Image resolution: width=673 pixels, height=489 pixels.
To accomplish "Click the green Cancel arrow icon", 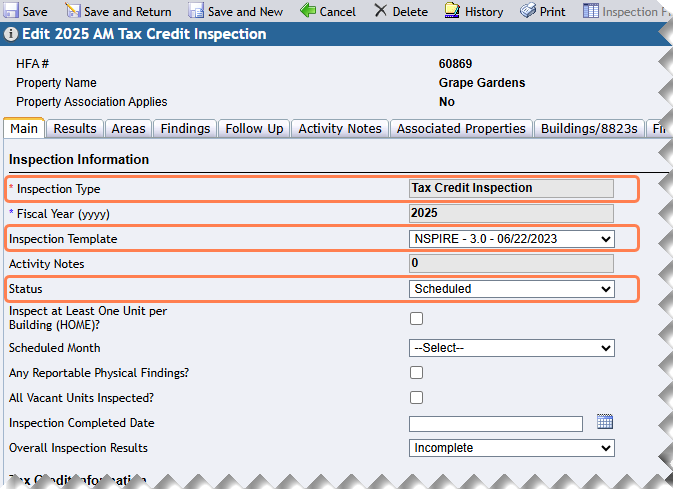I will pos(308,10).
